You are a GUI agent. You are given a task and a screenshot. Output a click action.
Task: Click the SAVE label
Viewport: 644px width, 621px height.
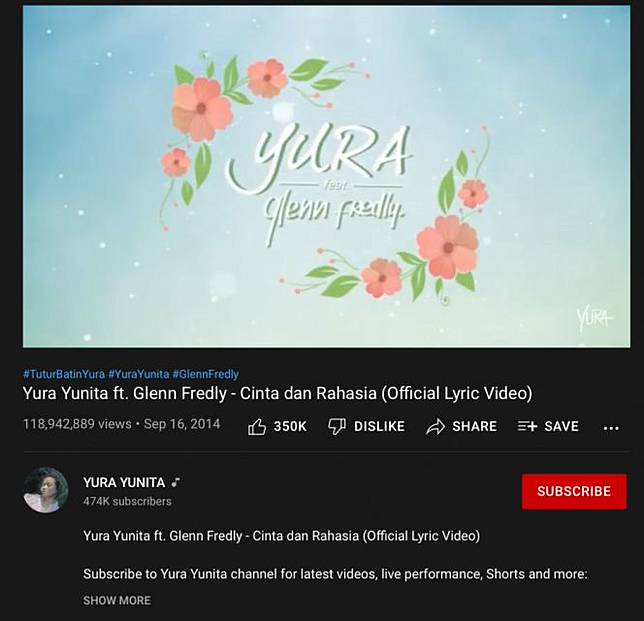pyautogui.click(x=561, y=426)
